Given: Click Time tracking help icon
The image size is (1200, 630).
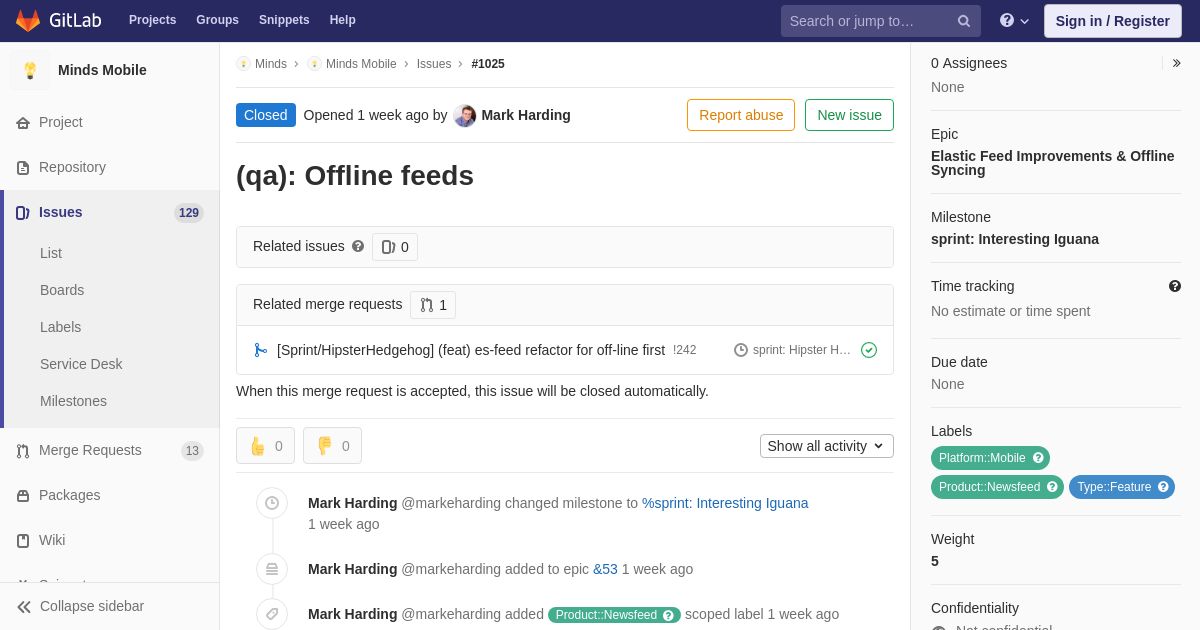Looking at the screenshot, I should point(1175,286).
